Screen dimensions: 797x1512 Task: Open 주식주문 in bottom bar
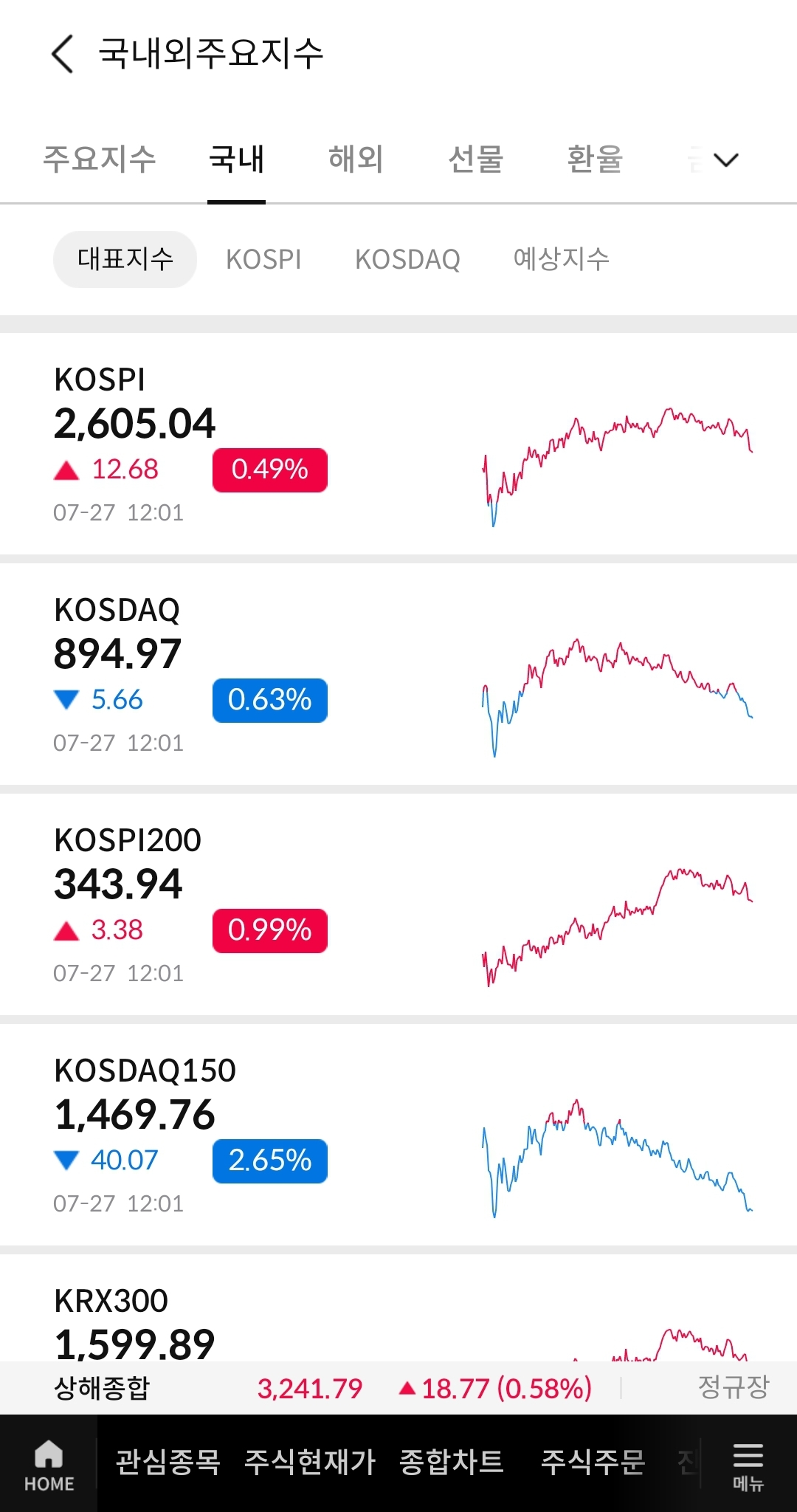coord(593,1463)
